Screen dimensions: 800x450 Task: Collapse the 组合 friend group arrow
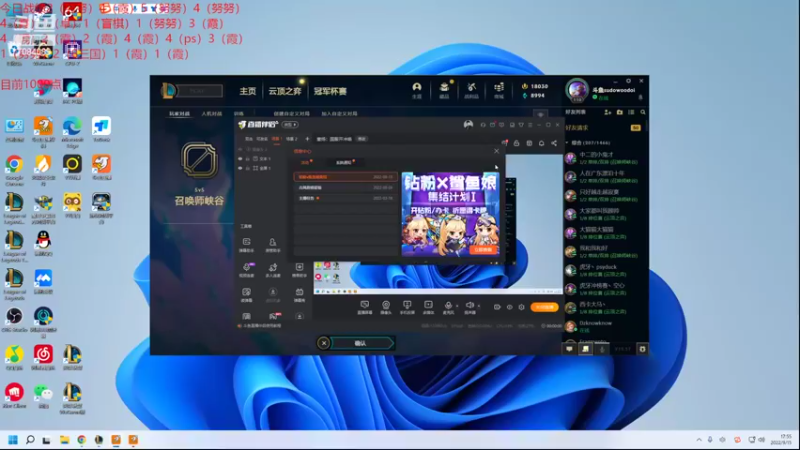click(x=567, y=143)
